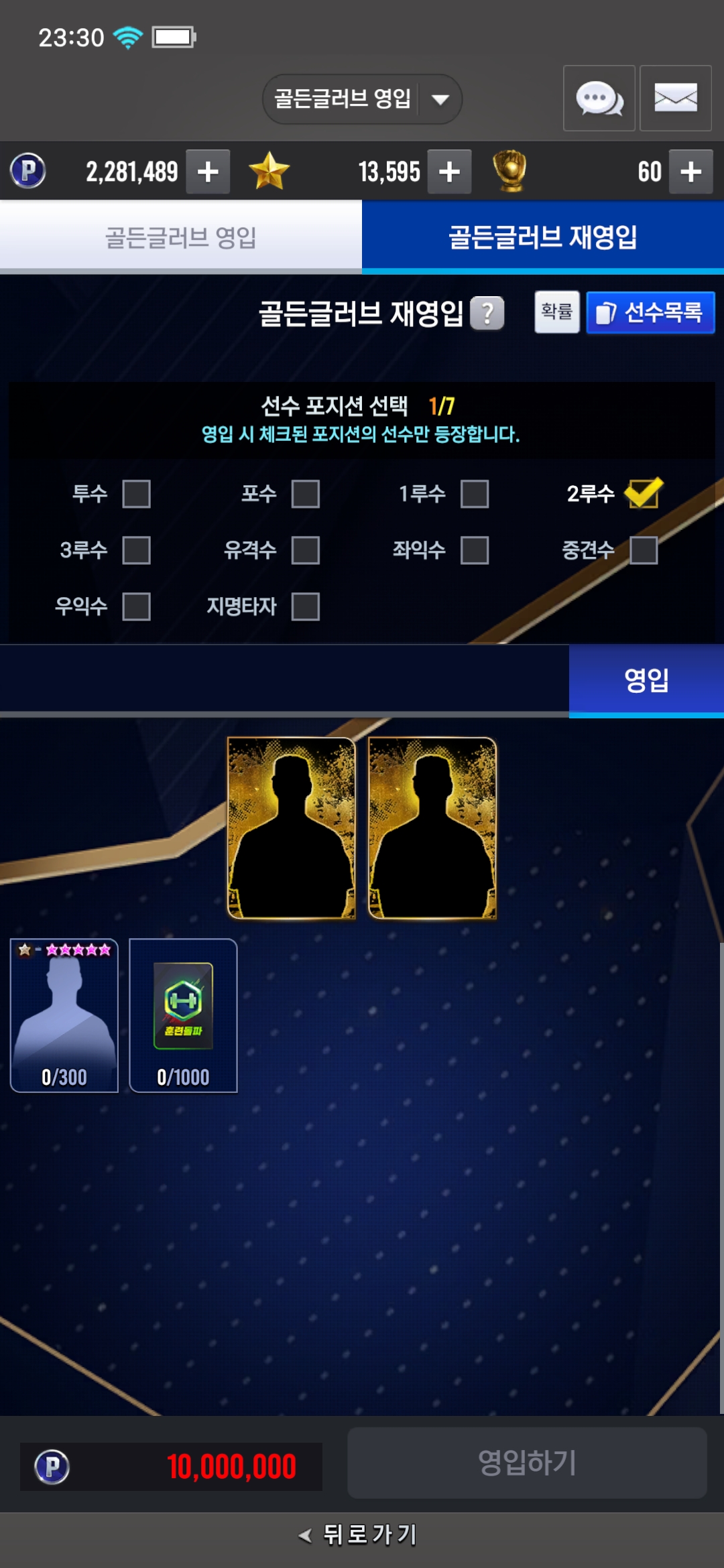
Task: Switch to the 골든글러브 영입 tab
Action: (x=181, y=237)
